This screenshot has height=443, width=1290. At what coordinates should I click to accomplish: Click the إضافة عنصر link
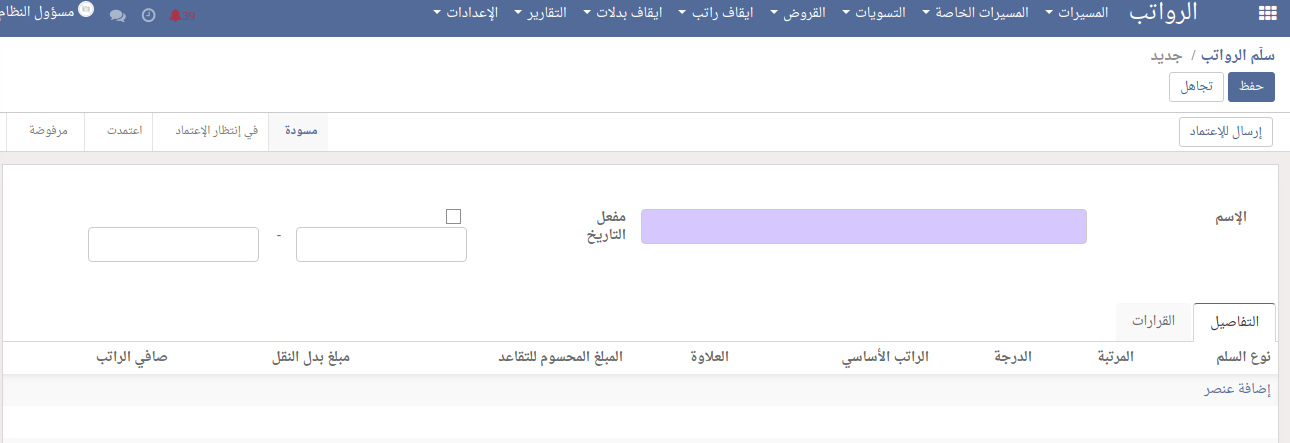coord(1237,390)
